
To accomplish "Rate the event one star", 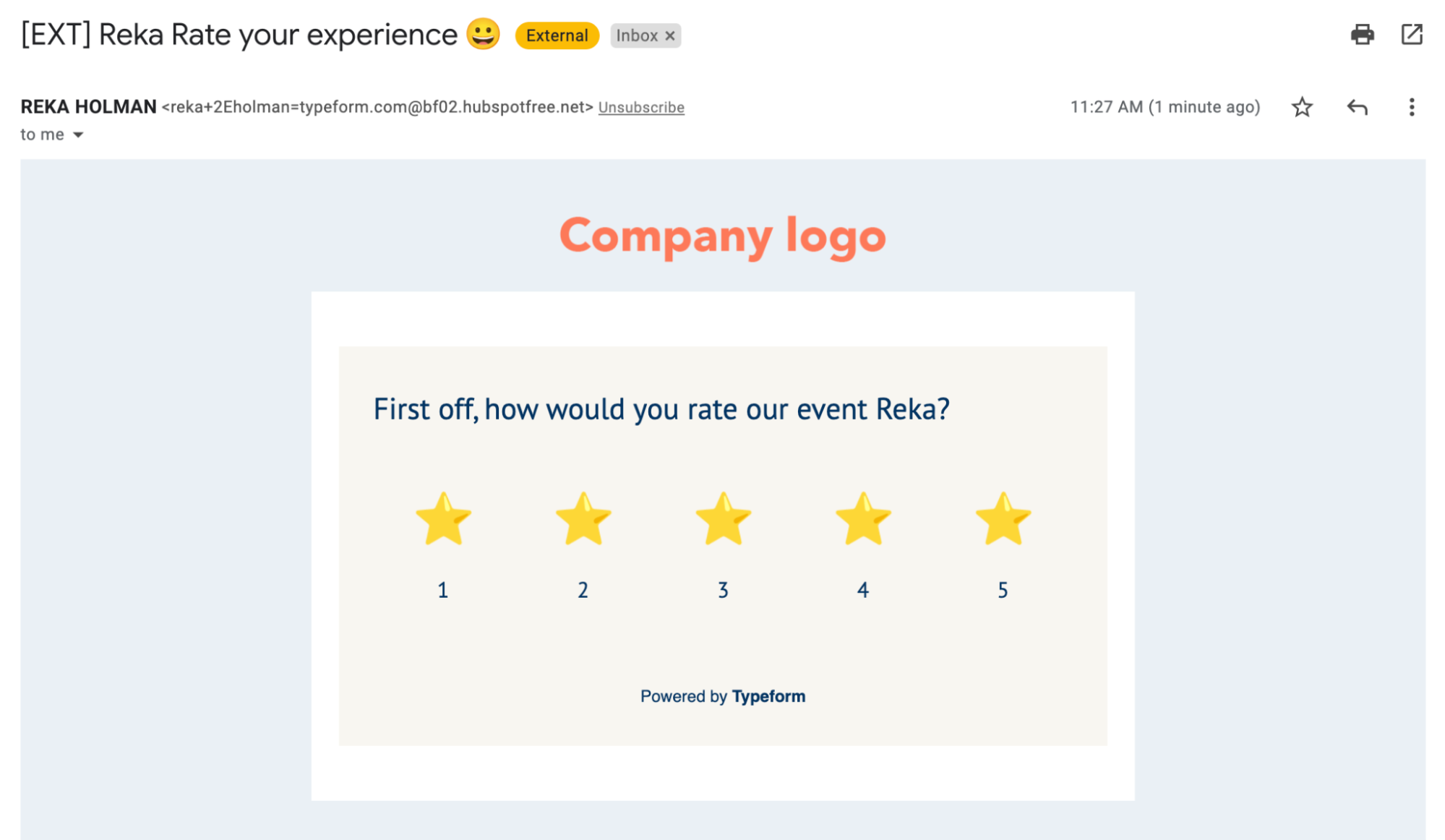I will point(443,519).
